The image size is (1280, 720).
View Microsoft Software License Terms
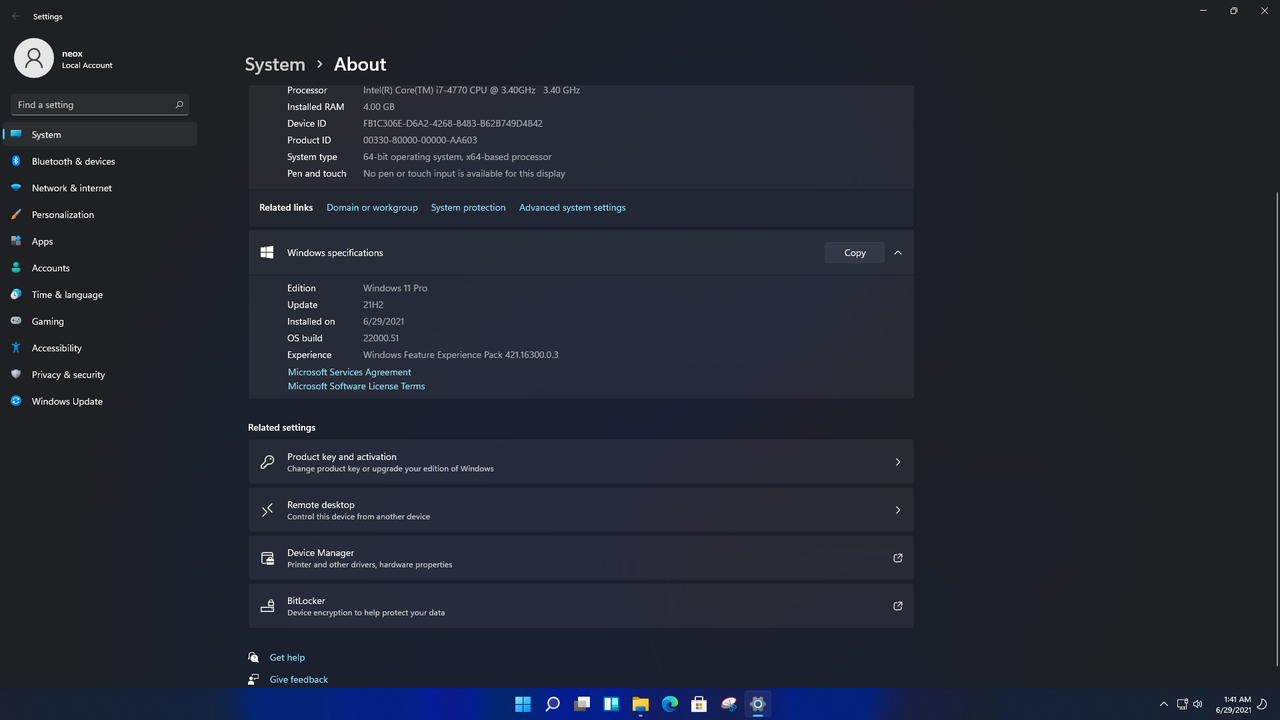[356, 386]
